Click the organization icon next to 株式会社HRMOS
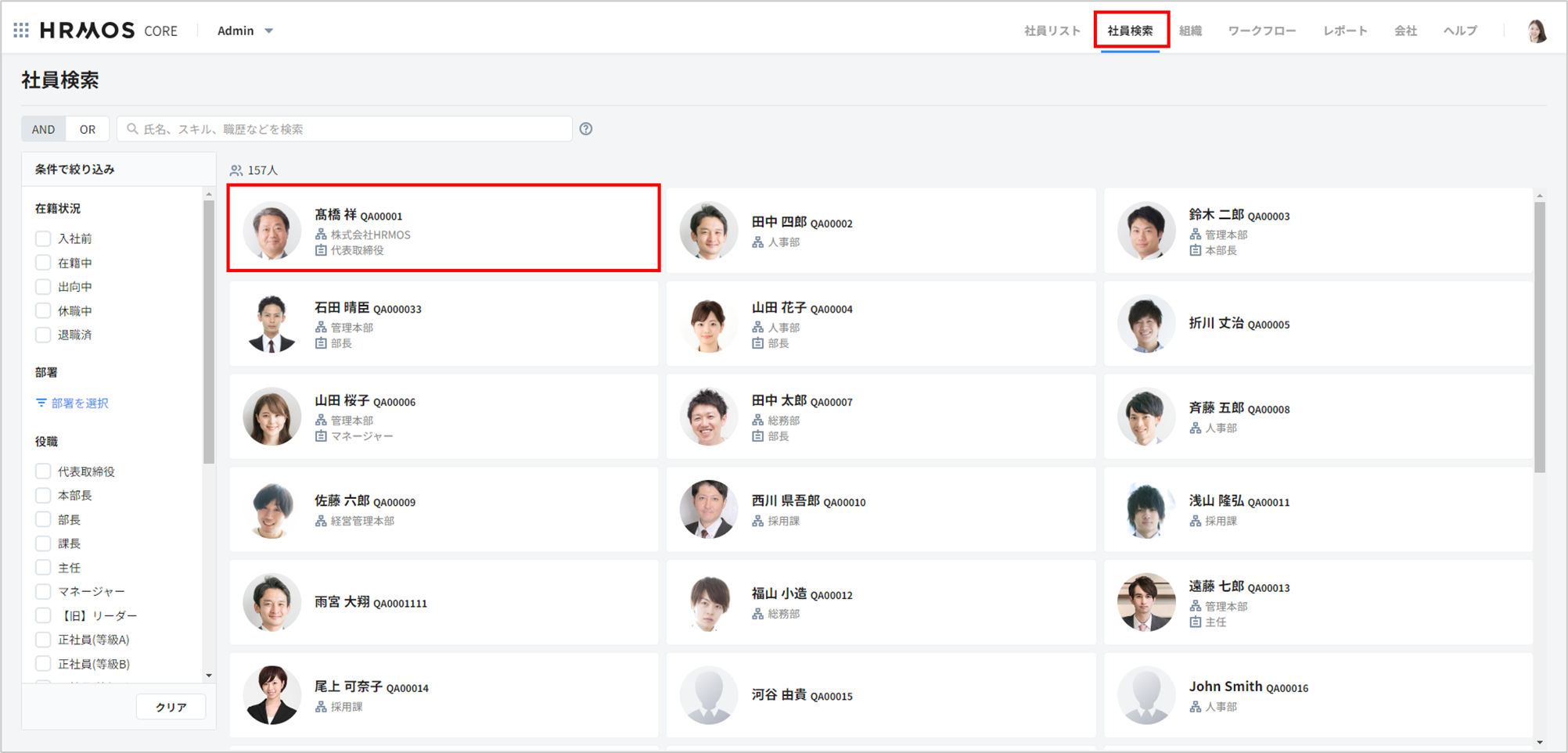Screen dimensions: 1568x753 (x=321, y=235)
